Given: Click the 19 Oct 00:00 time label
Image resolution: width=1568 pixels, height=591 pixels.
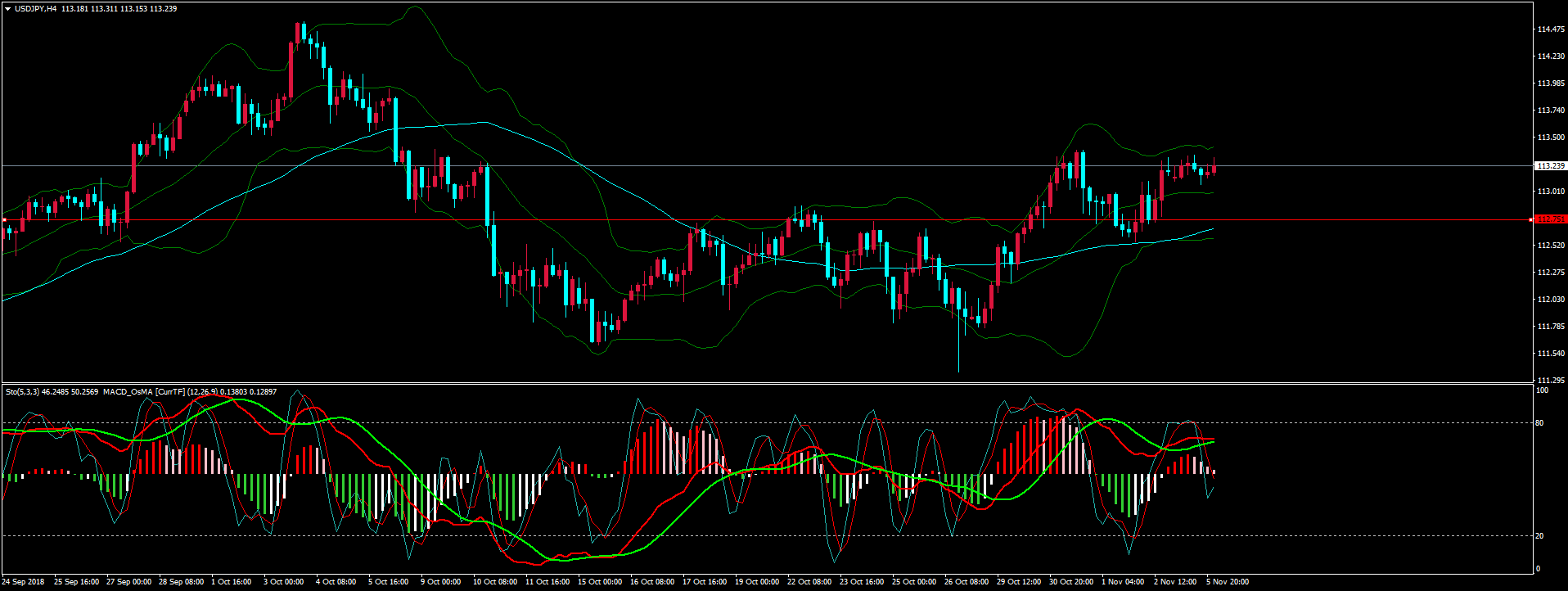Looking at the screenshot, I should pyautogui.click(x=757, y=582).
